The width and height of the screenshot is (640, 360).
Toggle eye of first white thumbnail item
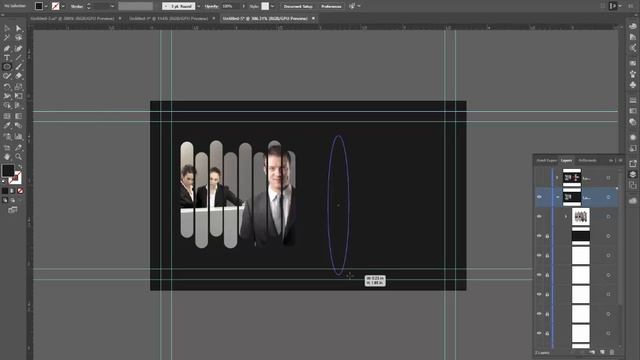click(x=539, y=256)
